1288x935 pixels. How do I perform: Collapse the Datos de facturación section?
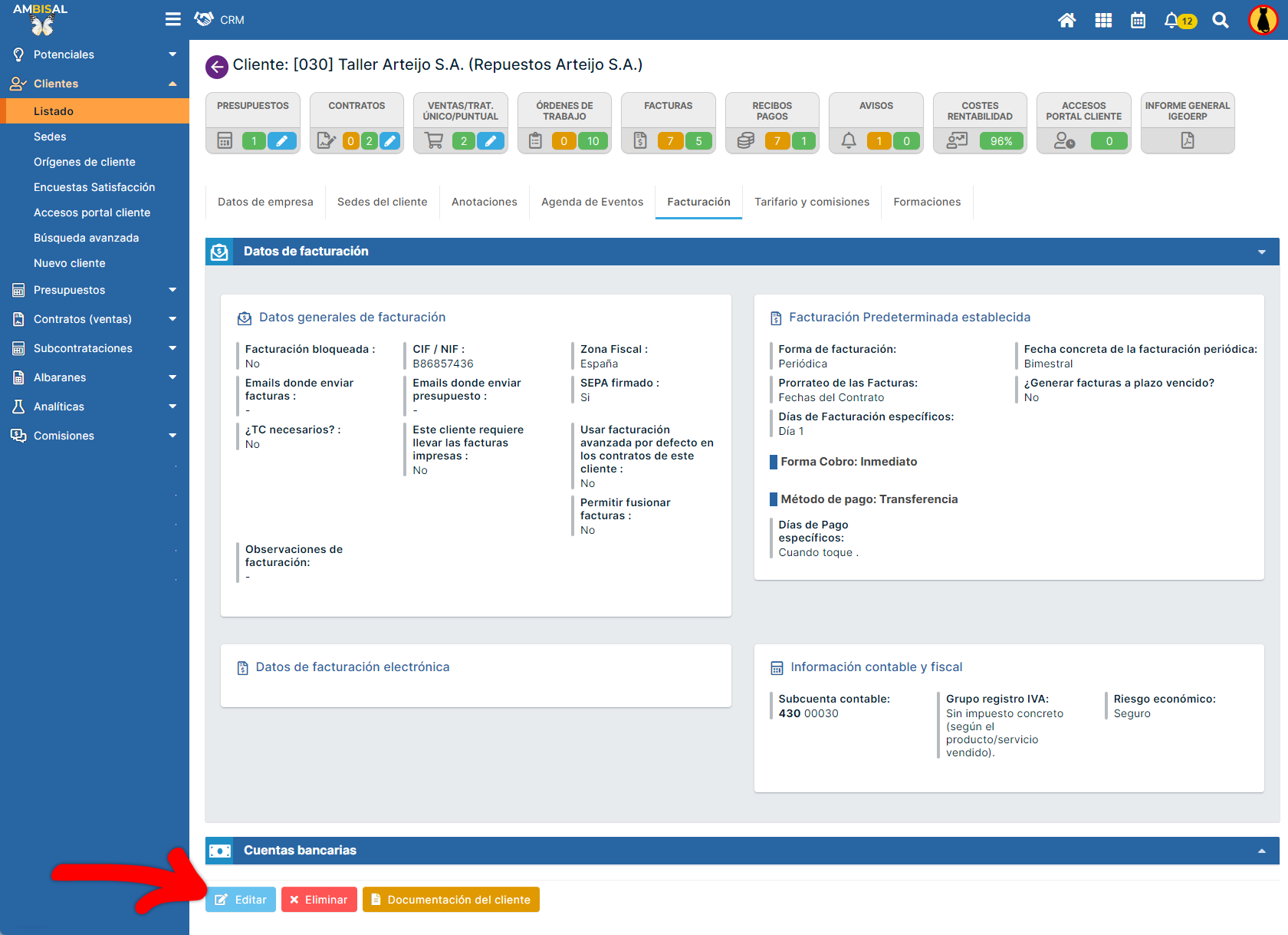point(1261,252)
